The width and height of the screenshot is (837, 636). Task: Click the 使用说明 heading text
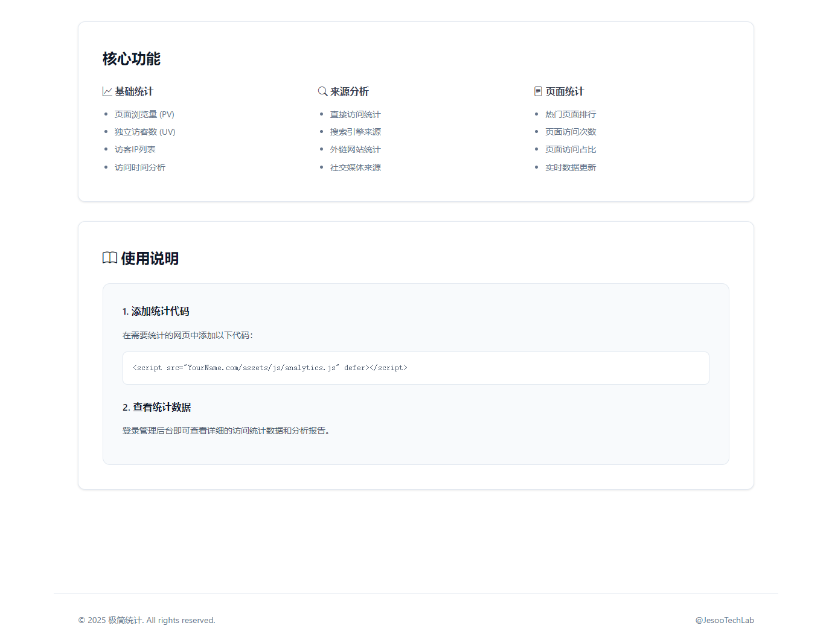pyautogui.click(x=149, y=258)
